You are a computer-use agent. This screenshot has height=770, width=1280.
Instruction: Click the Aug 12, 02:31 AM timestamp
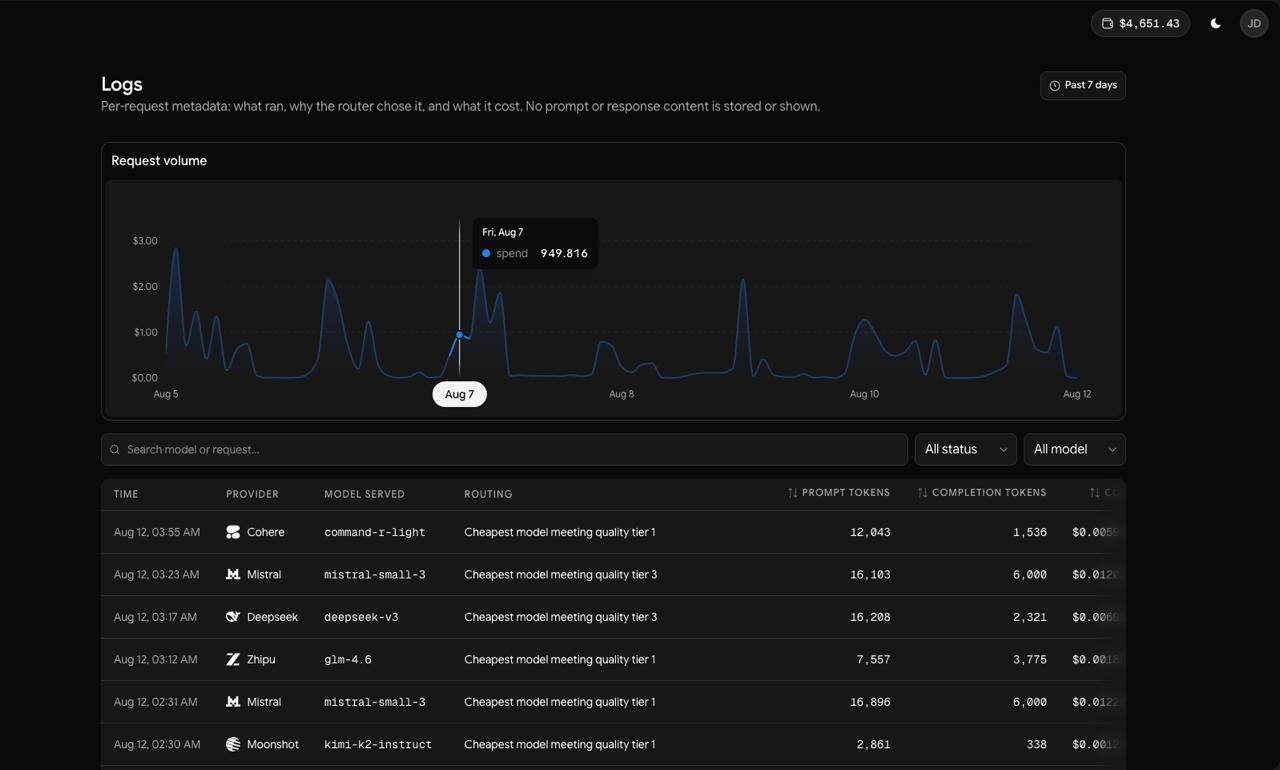[155, 702]
